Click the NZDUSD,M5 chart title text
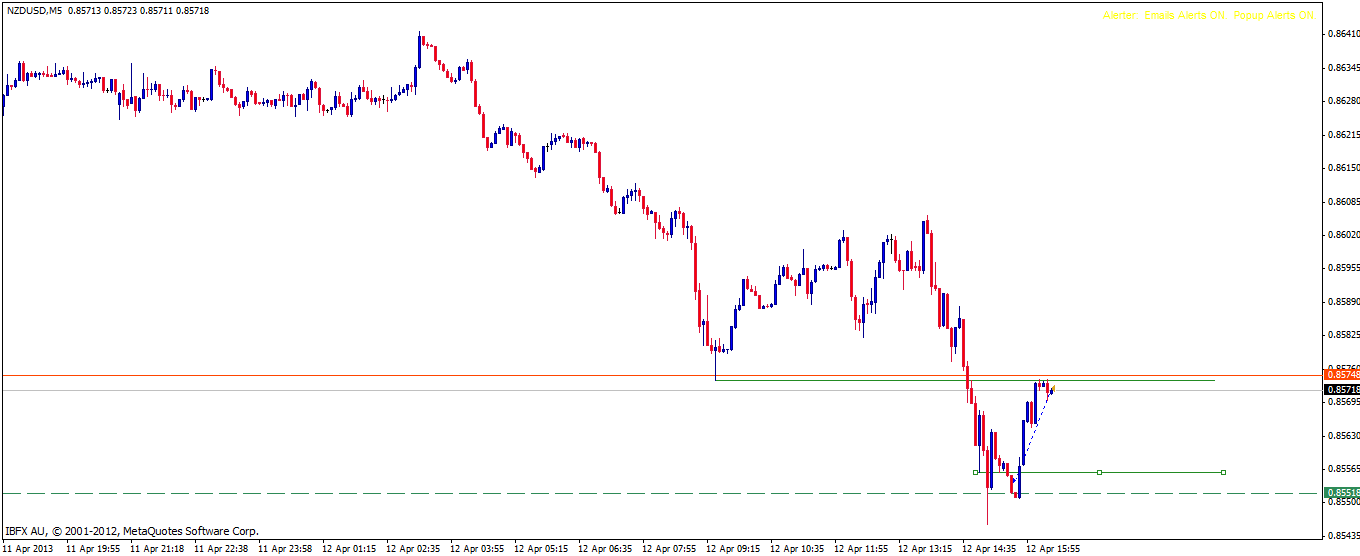 tap(34, 11)
